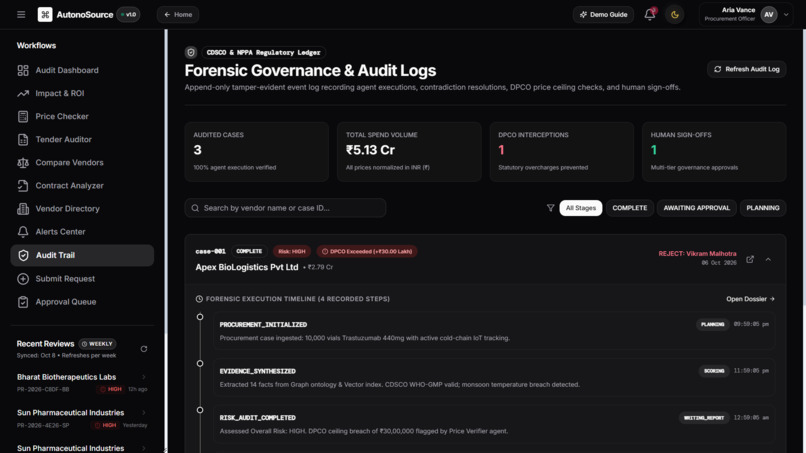This screenshot has height=453, width=806.
Task: Click the Approval Queue clipboard icon
Action: (x=23, y=302)
